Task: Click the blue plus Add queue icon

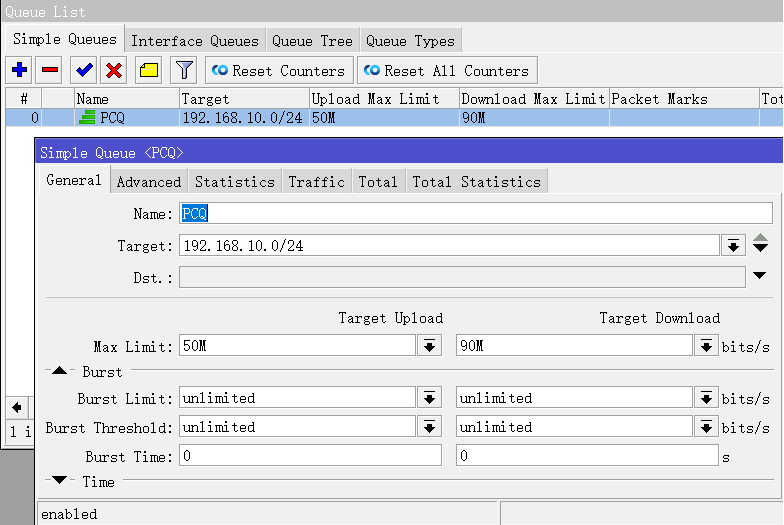Action: click(19, 70)
